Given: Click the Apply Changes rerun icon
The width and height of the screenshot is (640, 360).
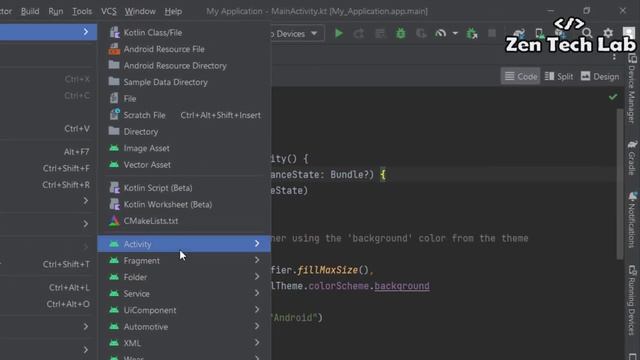Looking at the screenshot, I should click(x=359, y=33).
